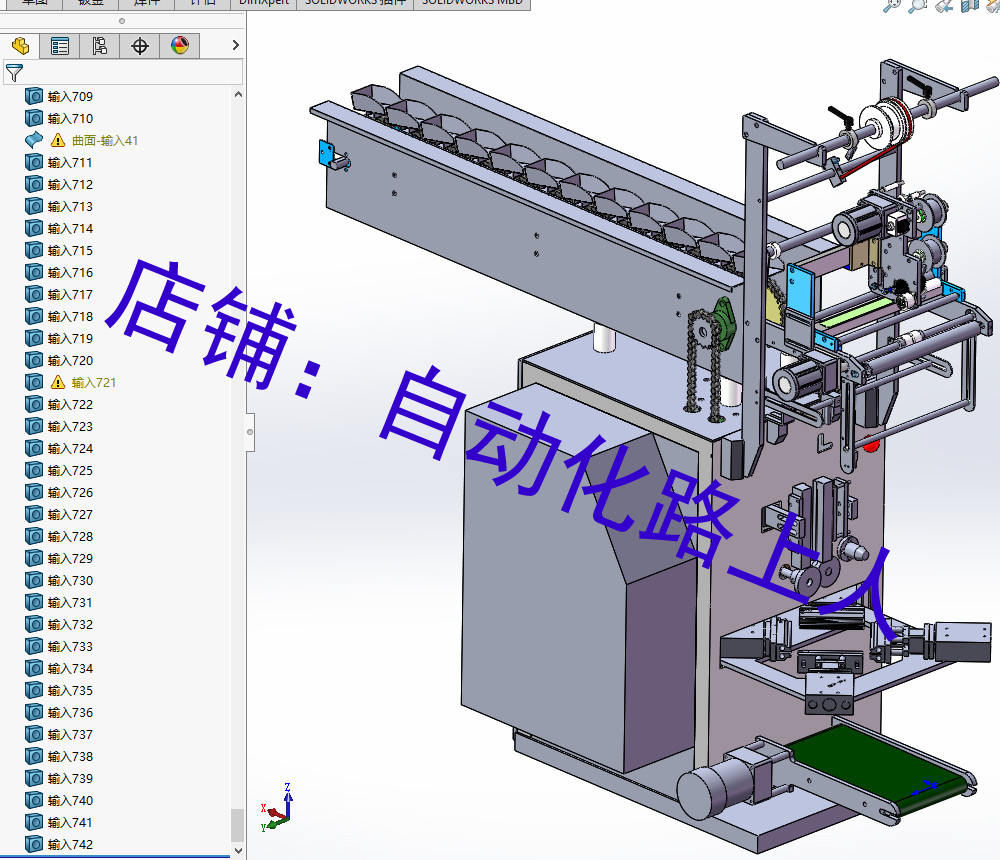The image size is (1000, 860).
Task: Click the body icon of 输入709
Action: [x=34, y=96]
